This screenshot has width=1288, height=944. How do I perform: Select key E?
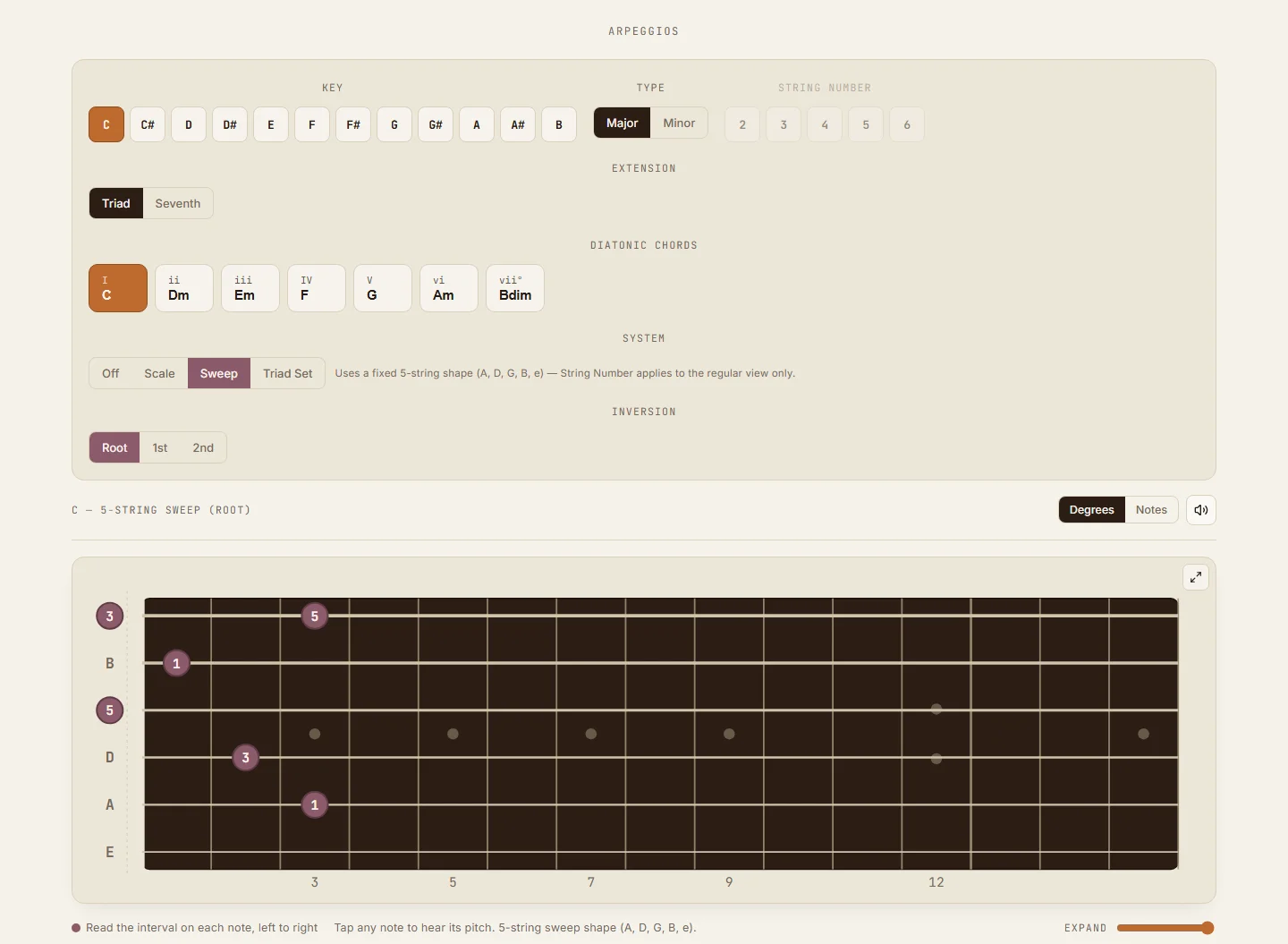pos(271,124)
